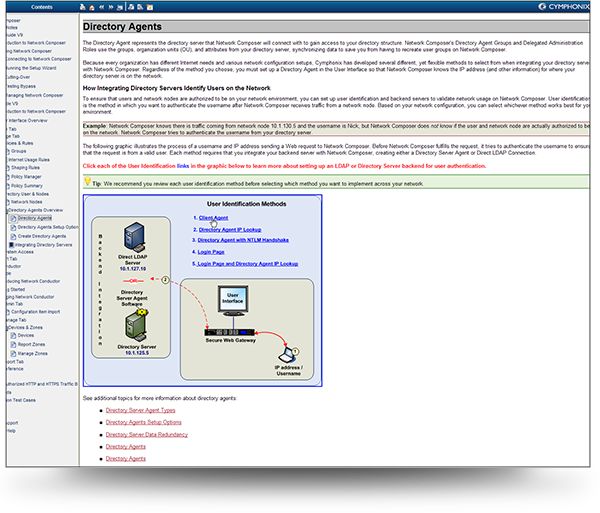Go to next topic with forward arrows

[111, 7]
